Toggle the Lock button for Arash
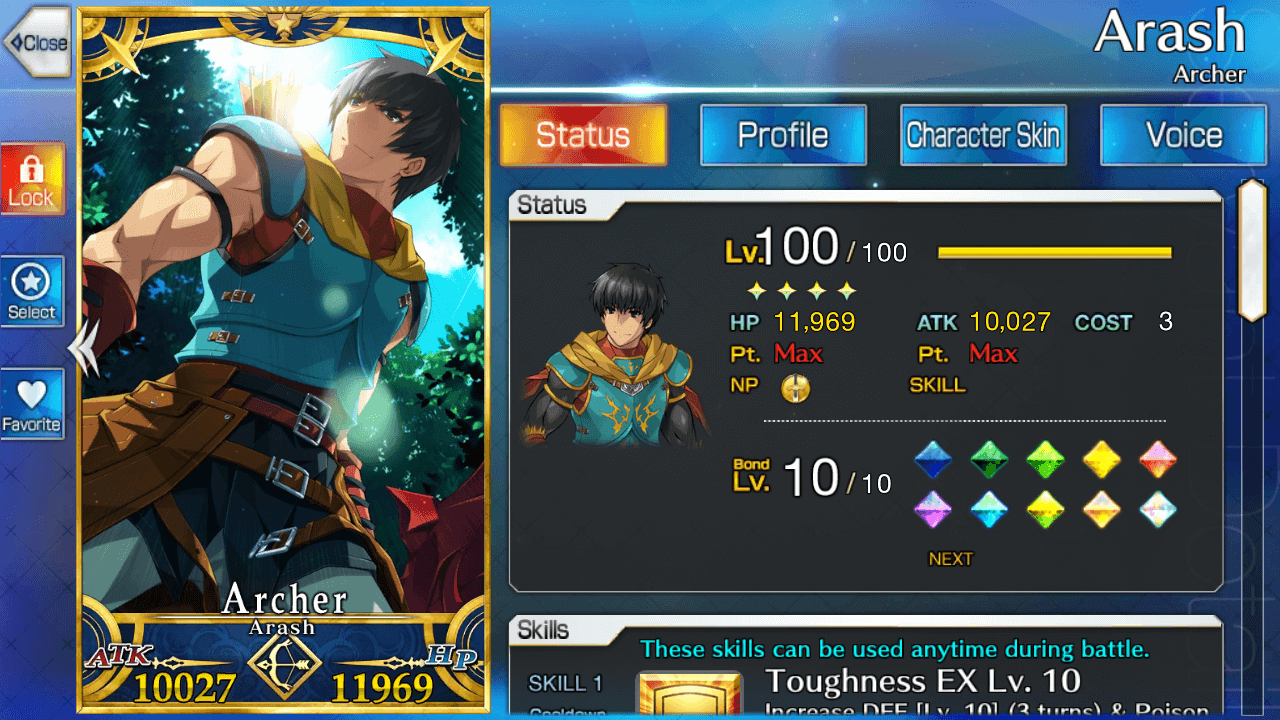This screenshot has width=1280, height=720. click(x=32, y=179)
